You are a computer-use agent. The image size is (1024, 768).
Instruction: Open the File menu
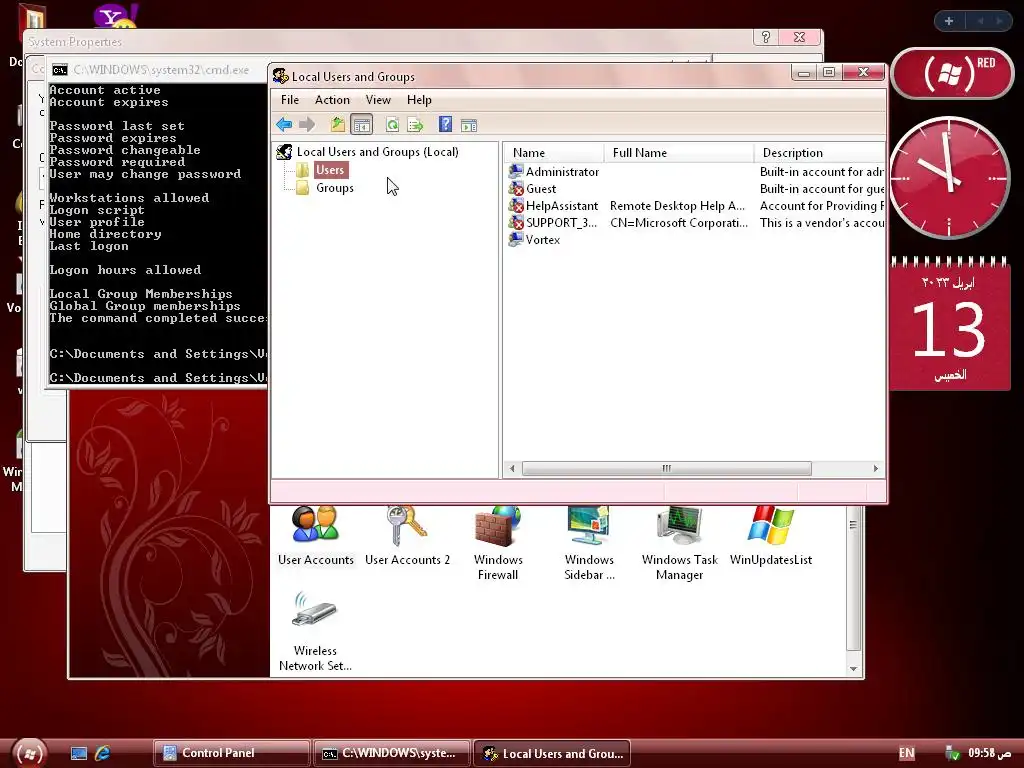click(290, 100)
